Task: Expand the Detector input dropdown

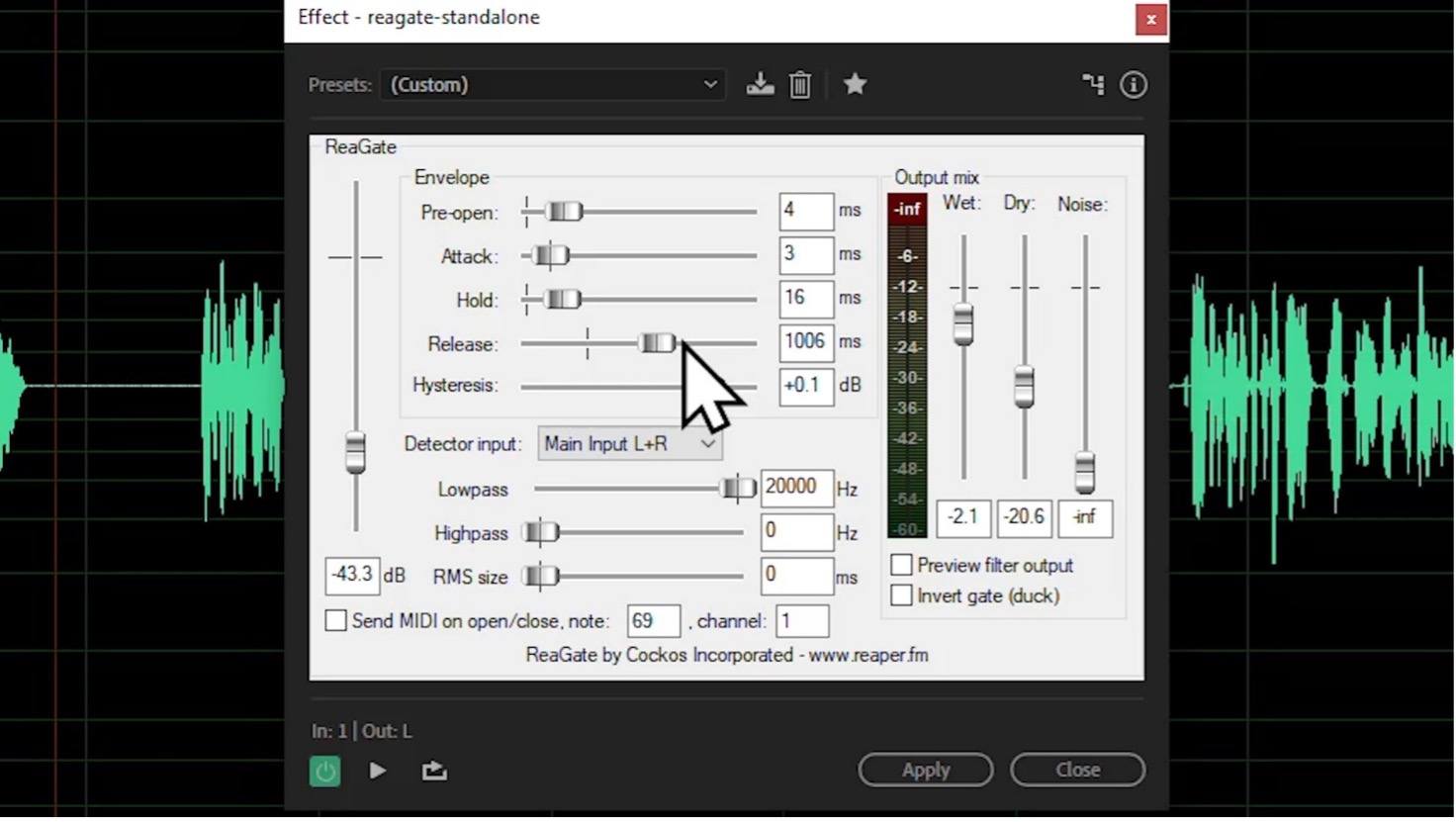Action: point(630,444)
